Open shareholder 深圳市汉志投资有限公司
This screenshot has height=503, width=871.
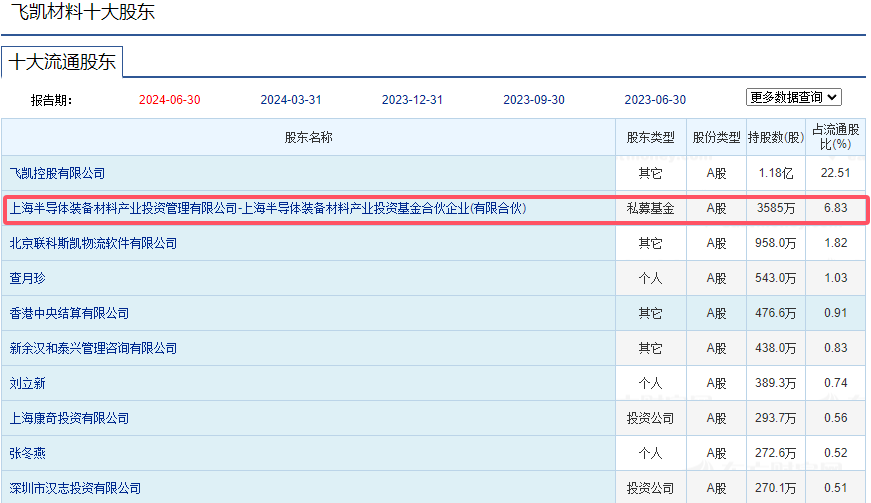pos(75,488)
